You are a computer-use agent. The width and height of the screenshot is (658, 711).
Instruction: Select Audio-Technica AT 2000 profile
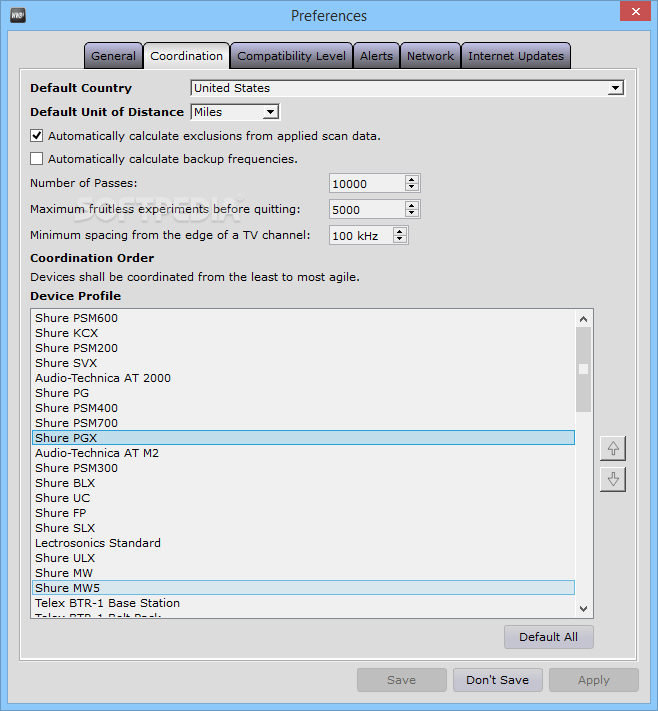coord(303,378)
